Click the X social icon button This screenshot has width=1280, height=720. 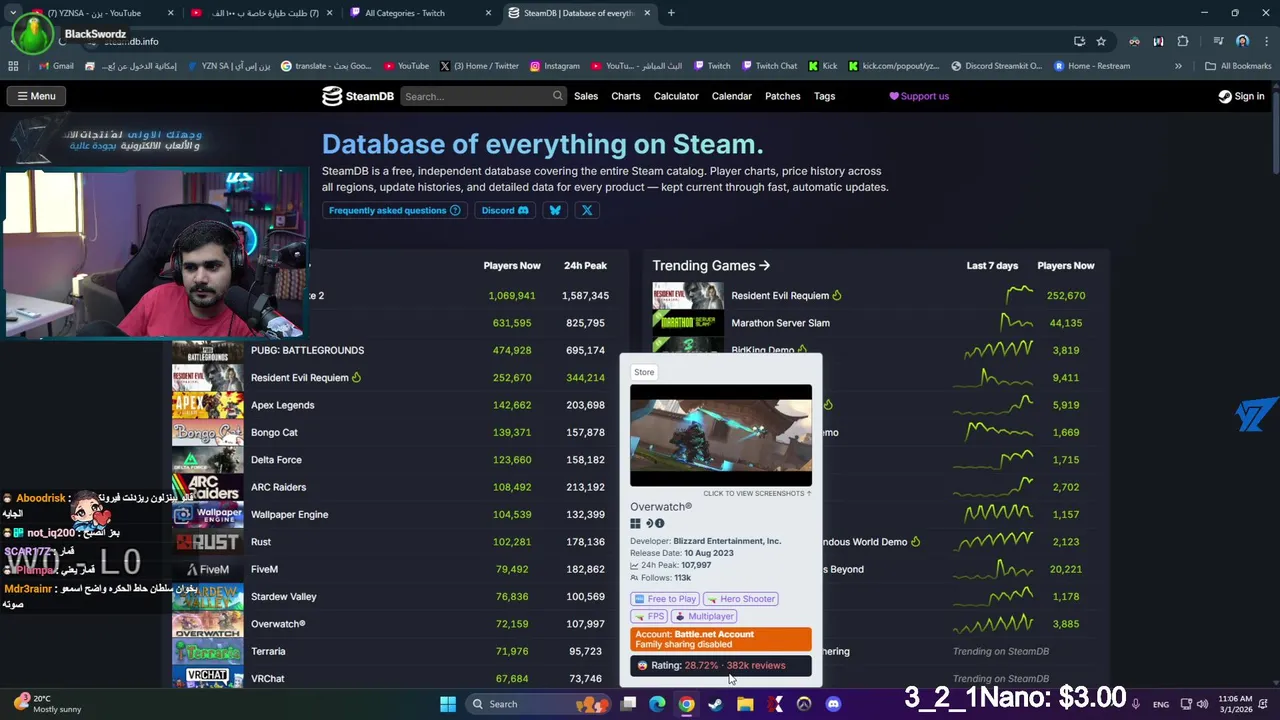tap(587, 210)
